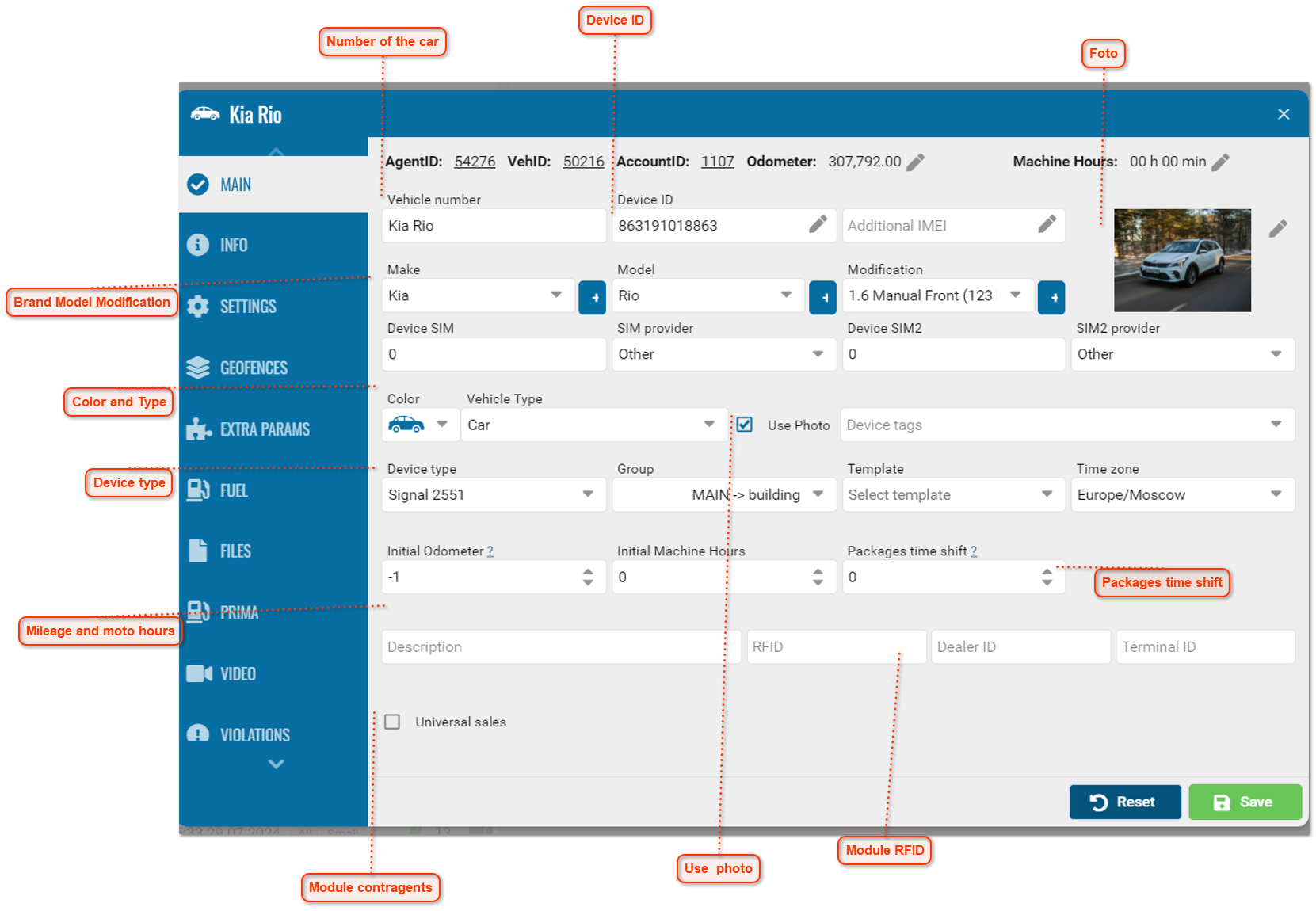1316x911 pixels.
Task: Click the INFO sidebar icon
Action: point(198,245)
